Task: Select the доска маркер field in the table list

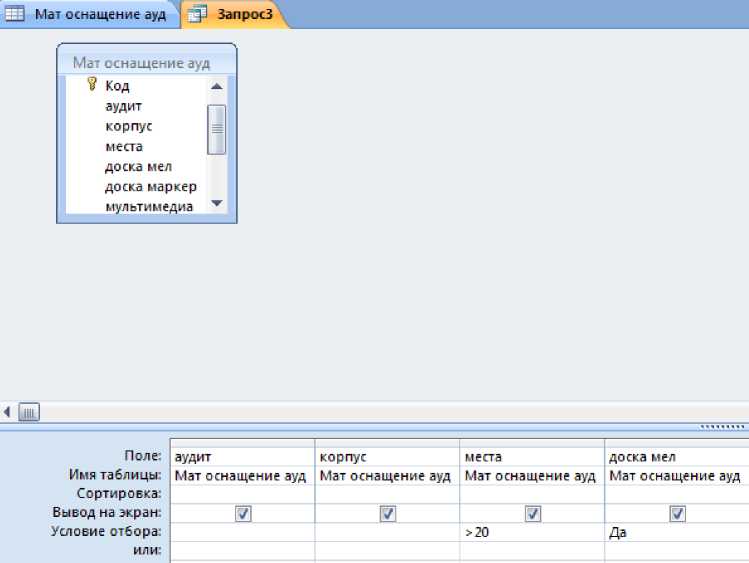Action: pos(150,187)
